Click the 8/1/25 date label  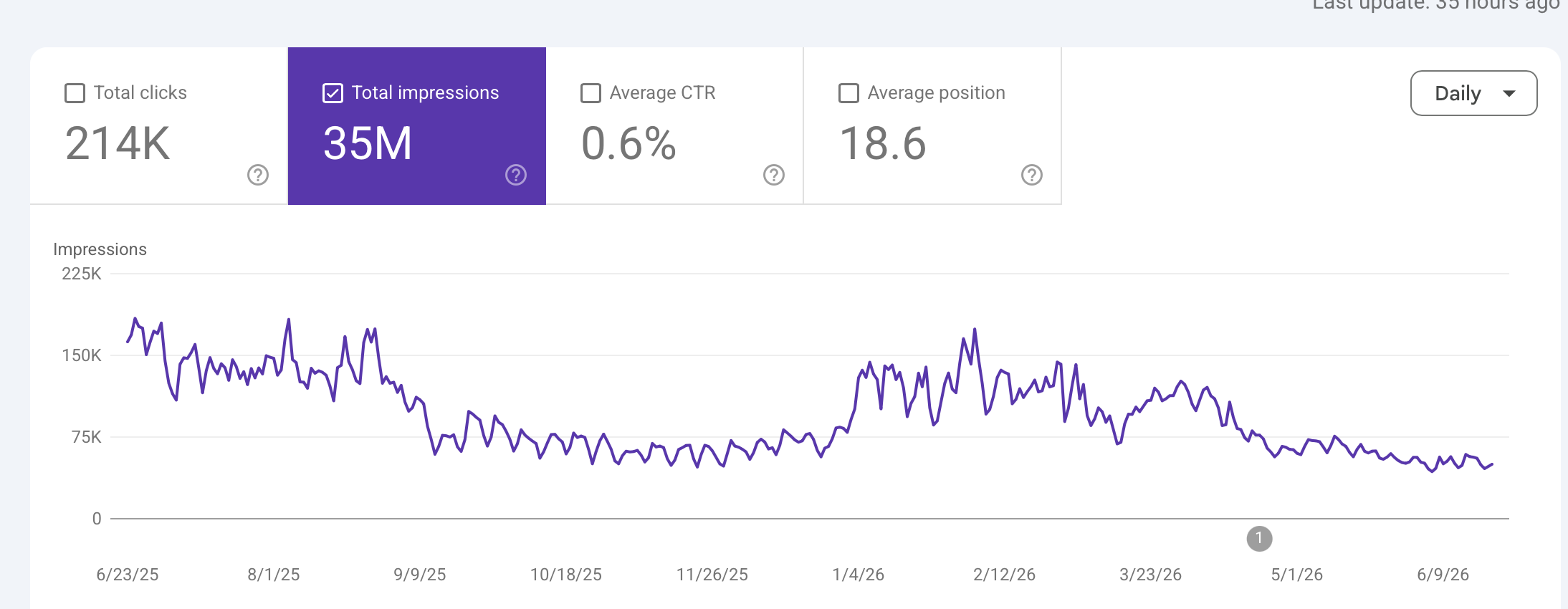(x=274, y=575)
